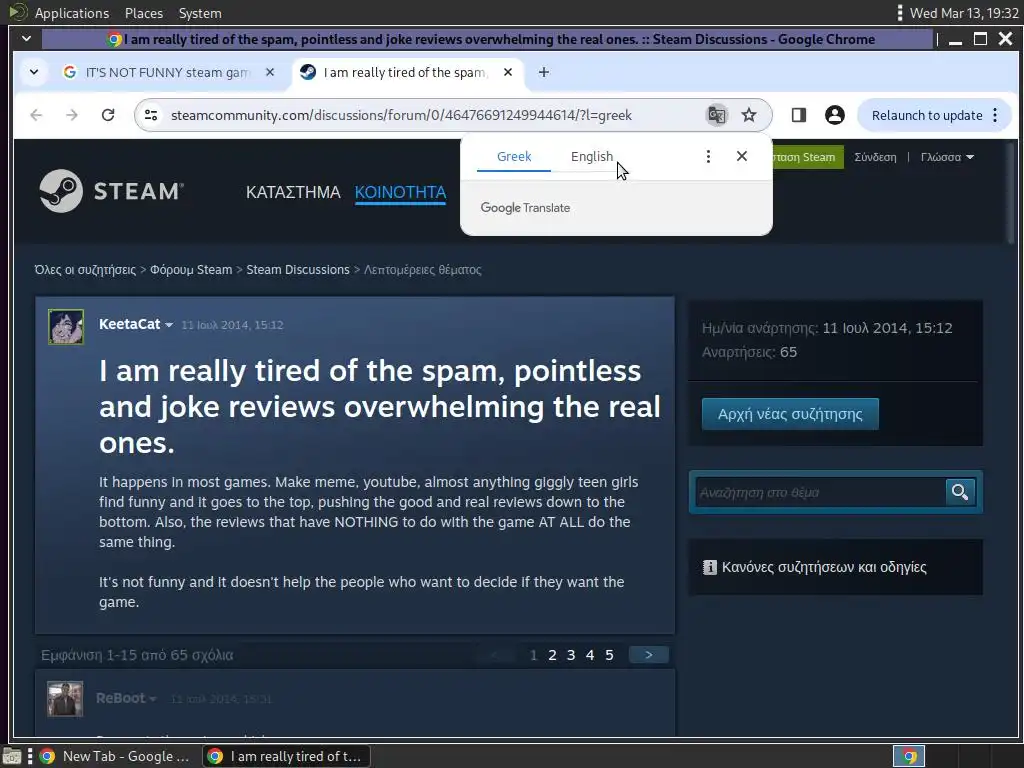Open the Places menu
Viewport: 1024px width, 768px height.
coord(144,13)
